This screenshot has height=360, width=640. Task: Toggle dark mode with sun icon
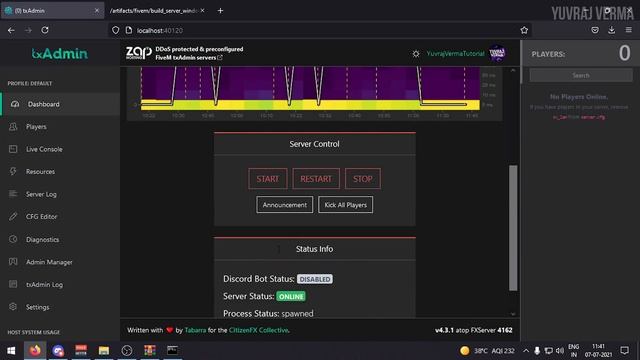416,53
